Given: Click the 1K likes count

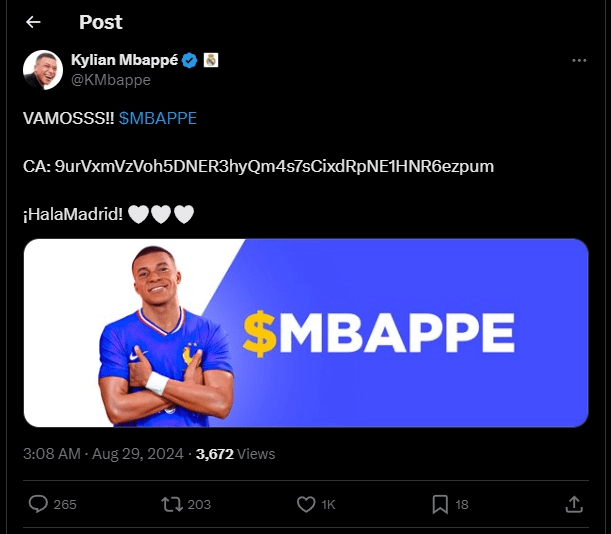Looking at the screenshot, I should pos(328,505).
